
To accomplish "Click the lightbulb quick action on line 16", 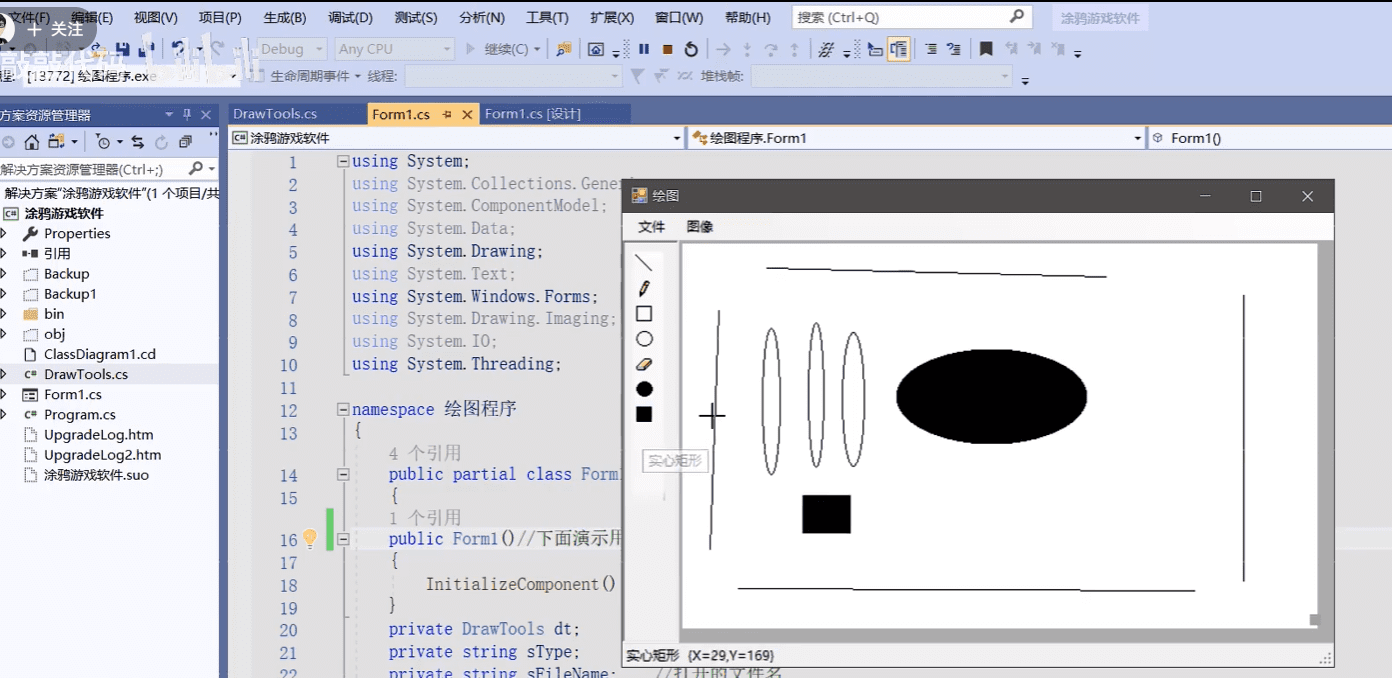I will (310, 539).
